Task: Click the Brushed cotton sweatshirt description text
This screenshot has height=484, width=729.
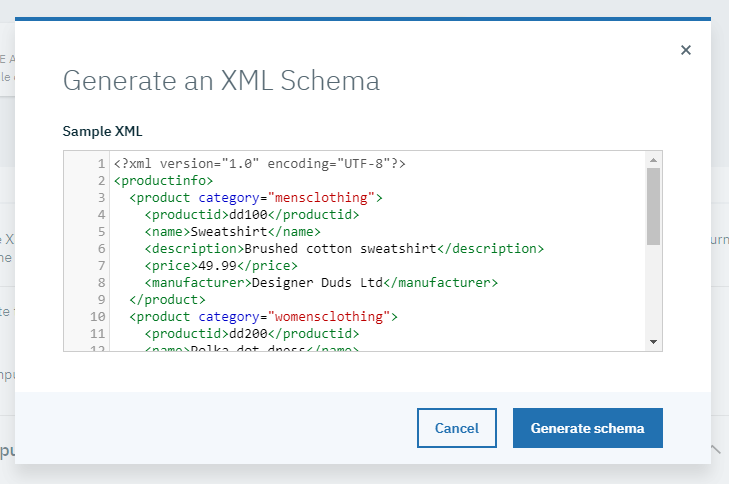Action: tap(340, 249)
